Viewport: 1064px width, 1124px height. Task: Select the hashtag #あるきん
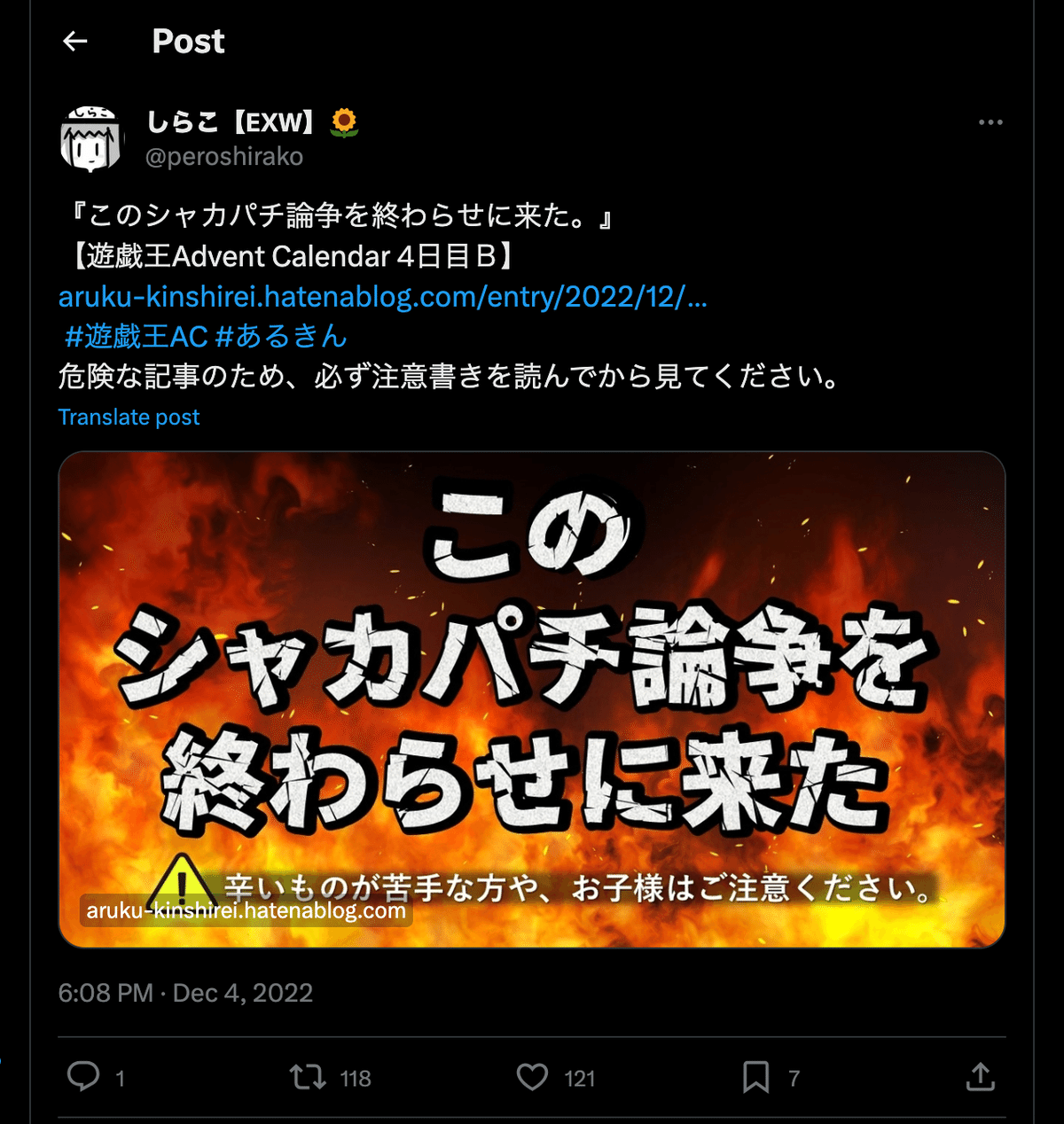(281, 337)
